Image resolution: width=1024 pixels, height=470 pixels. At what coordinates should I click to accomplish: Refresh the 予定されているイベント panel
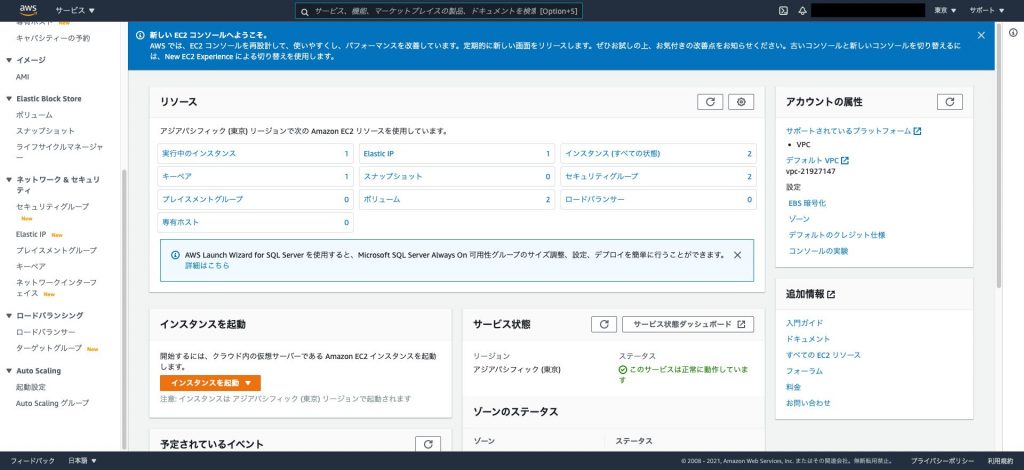[x=428, y=444]
